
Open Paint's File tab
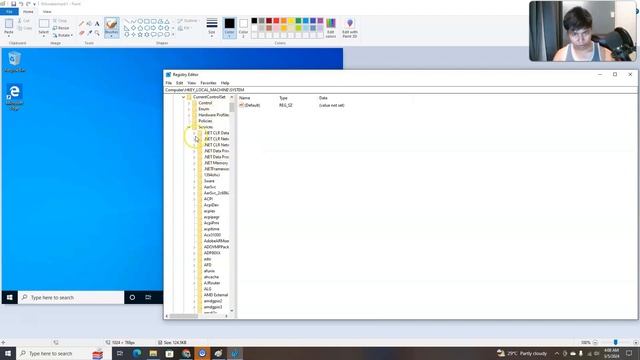[9, 11]
